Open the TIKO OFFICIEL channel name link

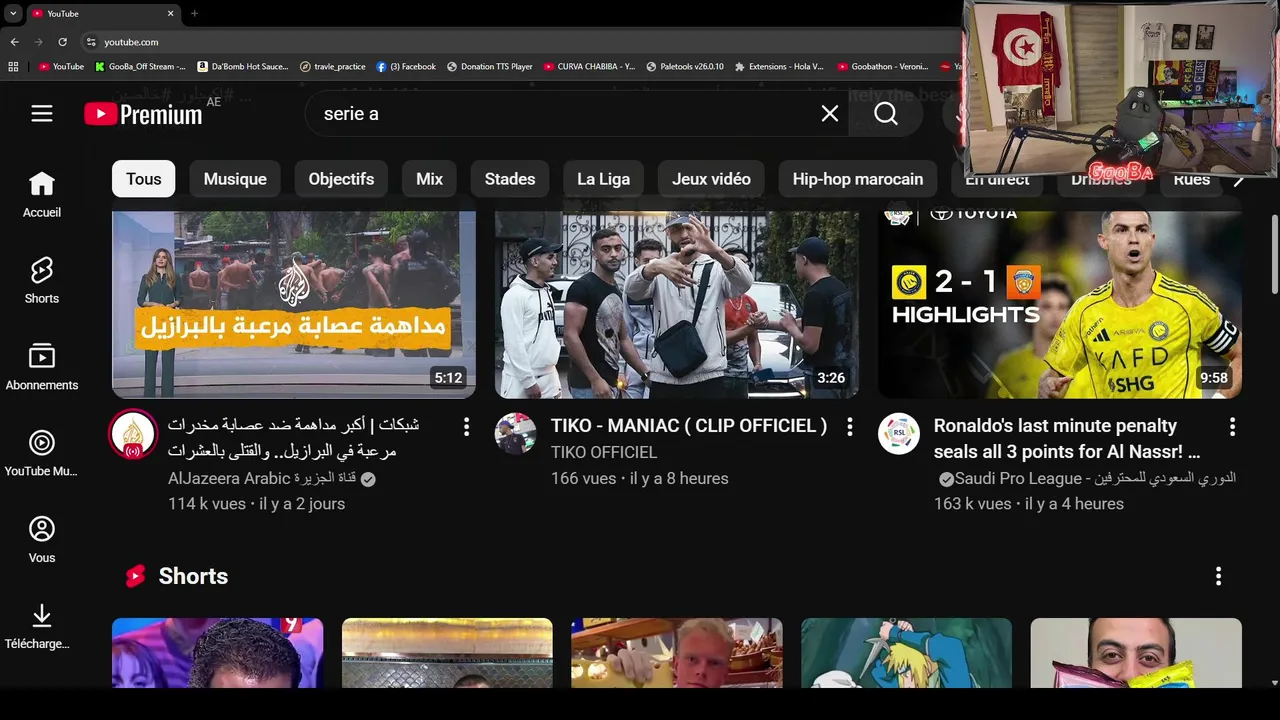click(604, 453)
